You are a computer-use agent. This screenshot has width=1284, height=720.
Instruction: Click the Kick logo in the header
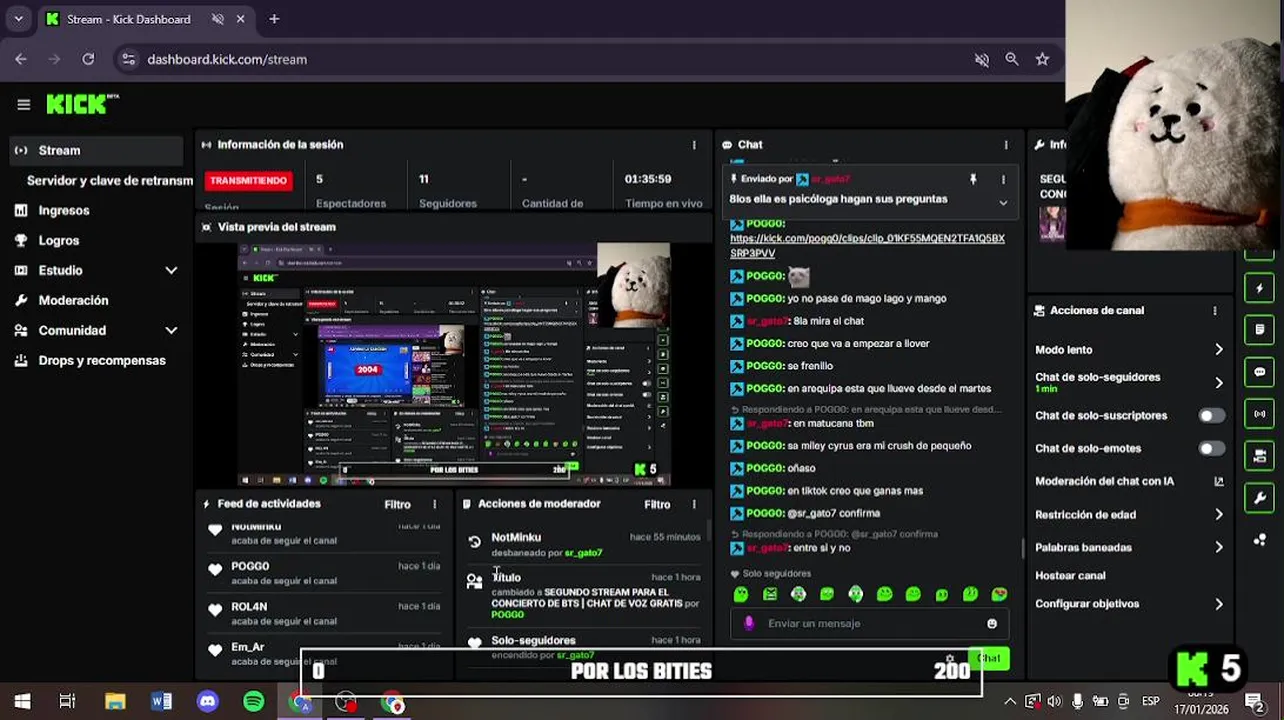(x=82, y=104)
